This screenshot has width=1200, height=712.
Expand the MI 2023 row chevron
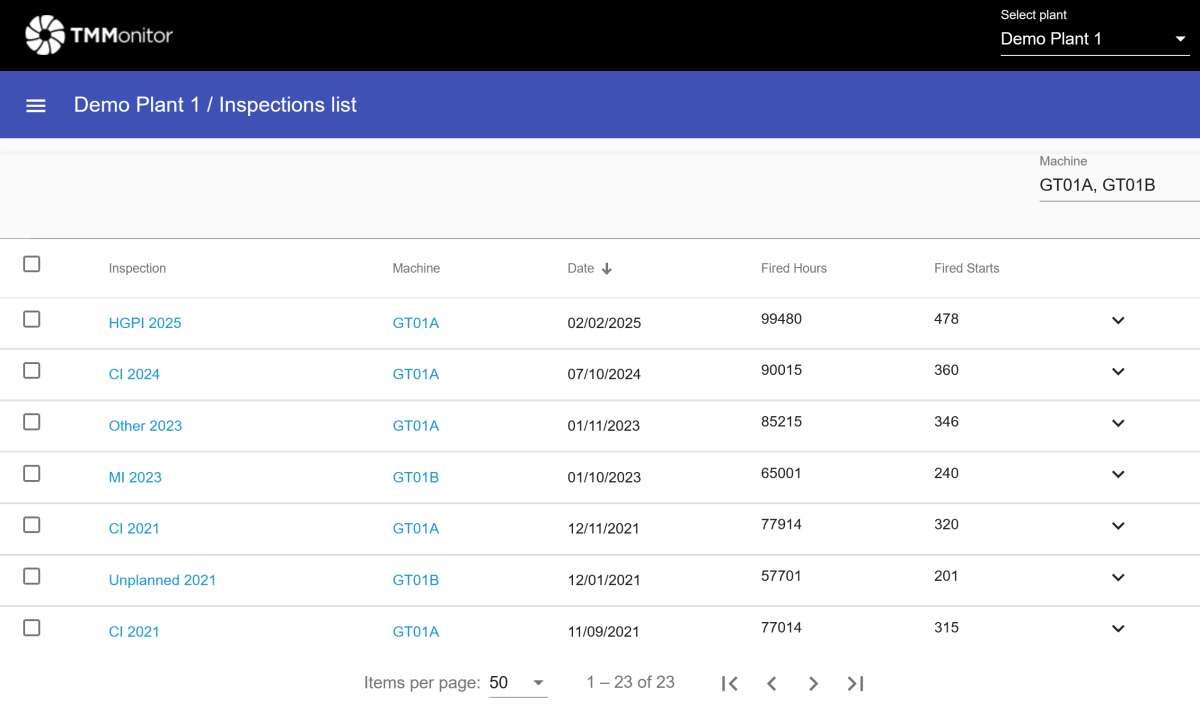coord(1118,474)
